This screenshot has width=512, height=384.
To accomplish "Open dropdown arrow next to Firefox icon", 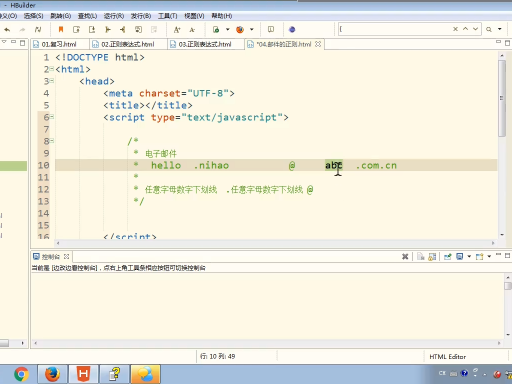I will coord(252,29).
